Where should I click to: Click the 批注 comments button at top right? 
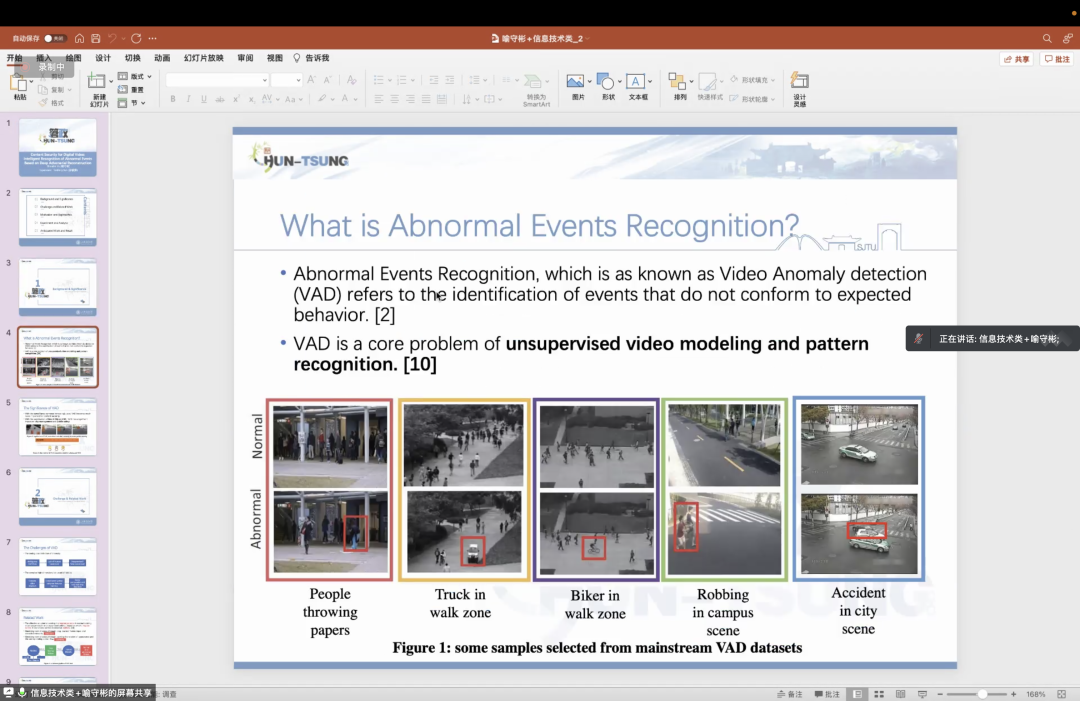1056,59
